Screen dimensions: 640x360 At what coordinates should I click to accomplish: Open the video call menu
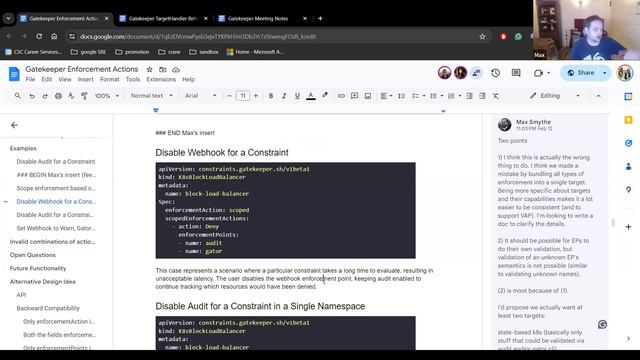click(x=542, y=73)
